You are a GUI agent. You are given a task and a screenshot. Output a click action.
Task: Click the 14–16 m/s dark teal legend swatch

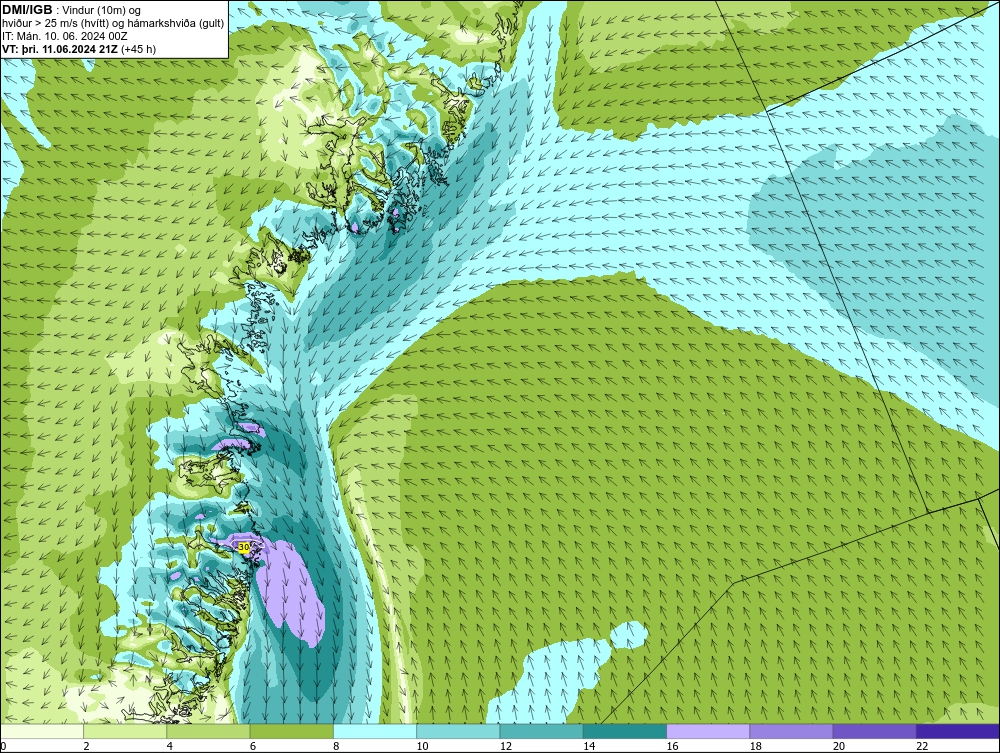click(x=625, y=731)
